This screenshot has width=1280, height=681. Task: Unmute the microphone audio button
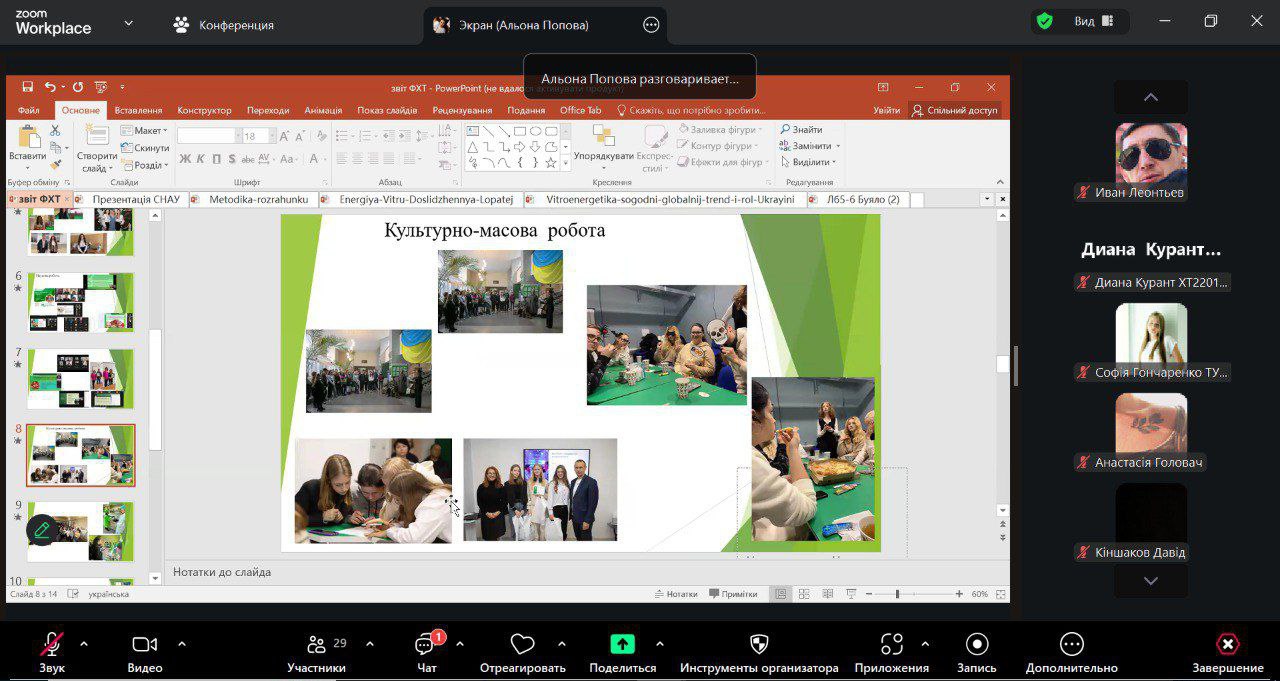point(52,645)
